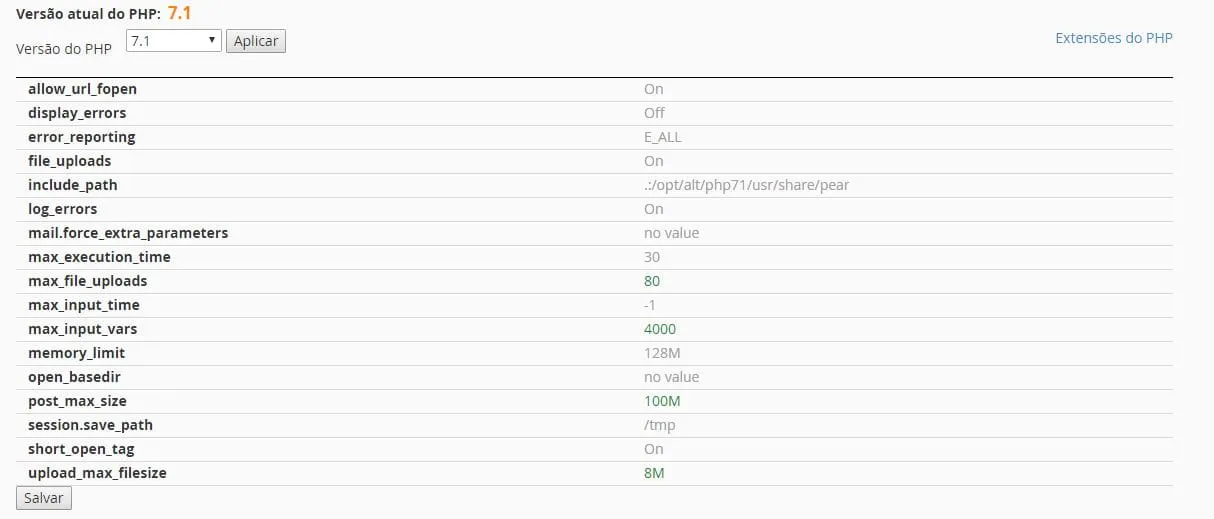The height and width of the screenshot is (519, 1214).
Task: Edit the include_path value
Action: tap(746, 185)
